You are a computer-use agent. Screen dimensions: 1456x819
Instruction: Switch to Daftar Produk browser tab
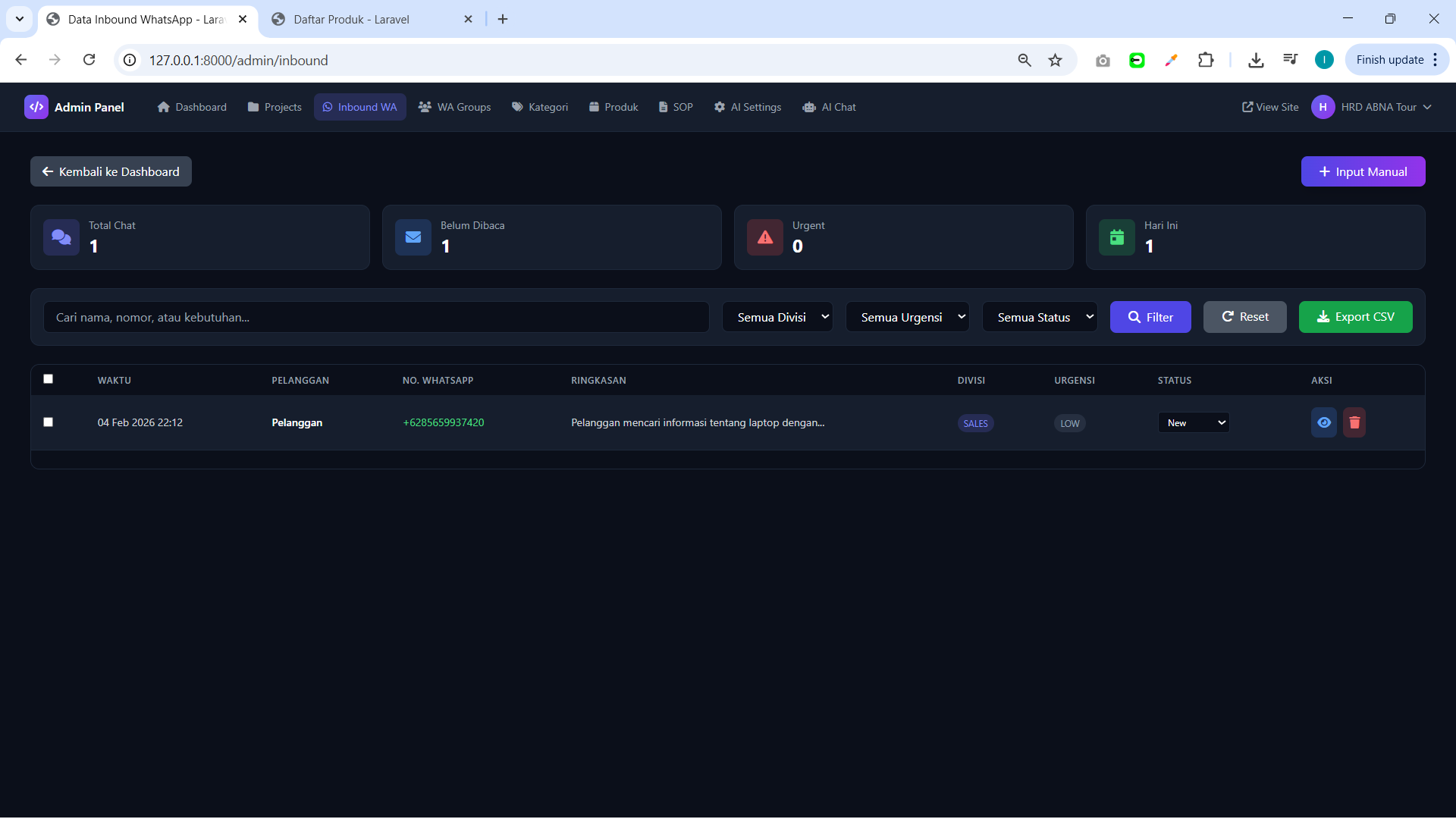click(351, 19)
